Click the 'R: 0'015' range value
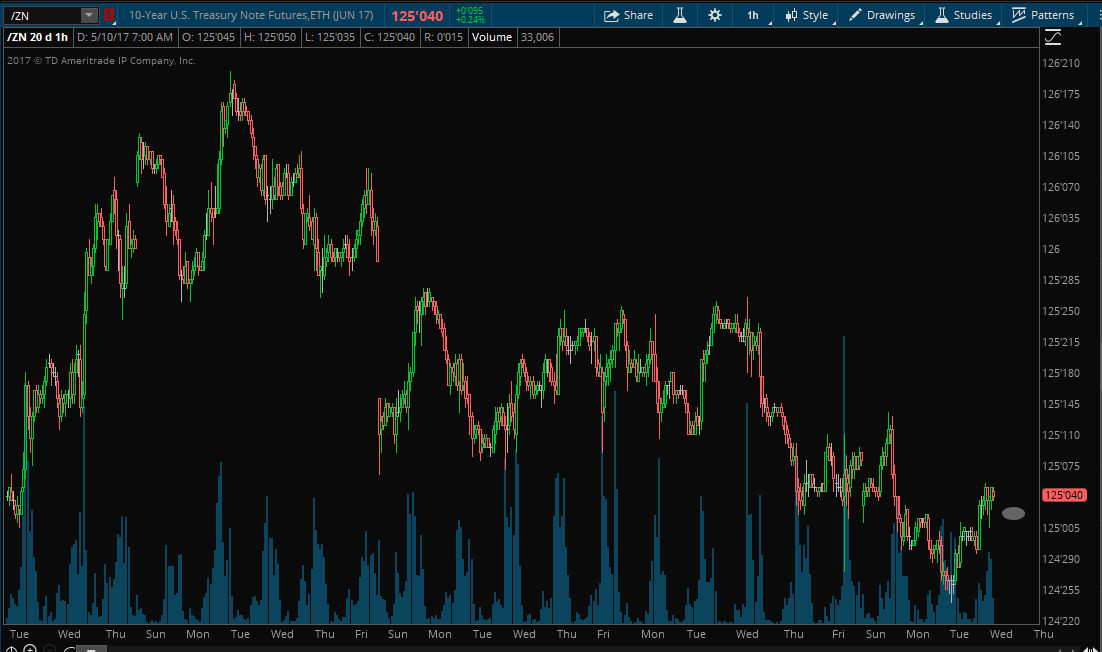 [443, 37]
